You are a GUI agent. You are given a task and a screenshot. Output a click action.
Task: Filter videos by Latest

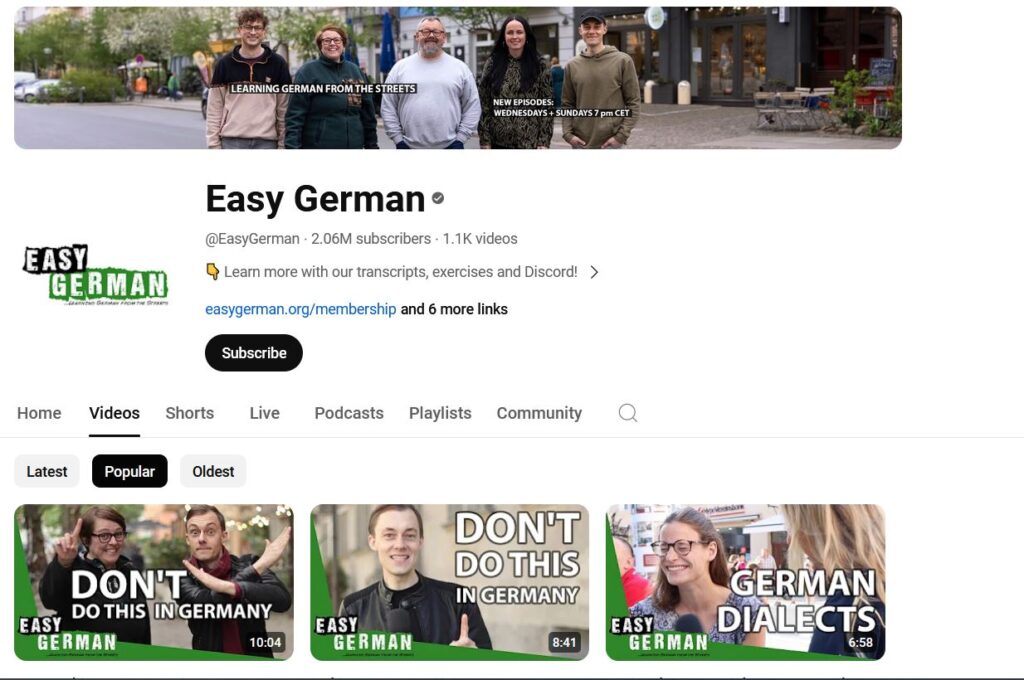click(46, 470)
